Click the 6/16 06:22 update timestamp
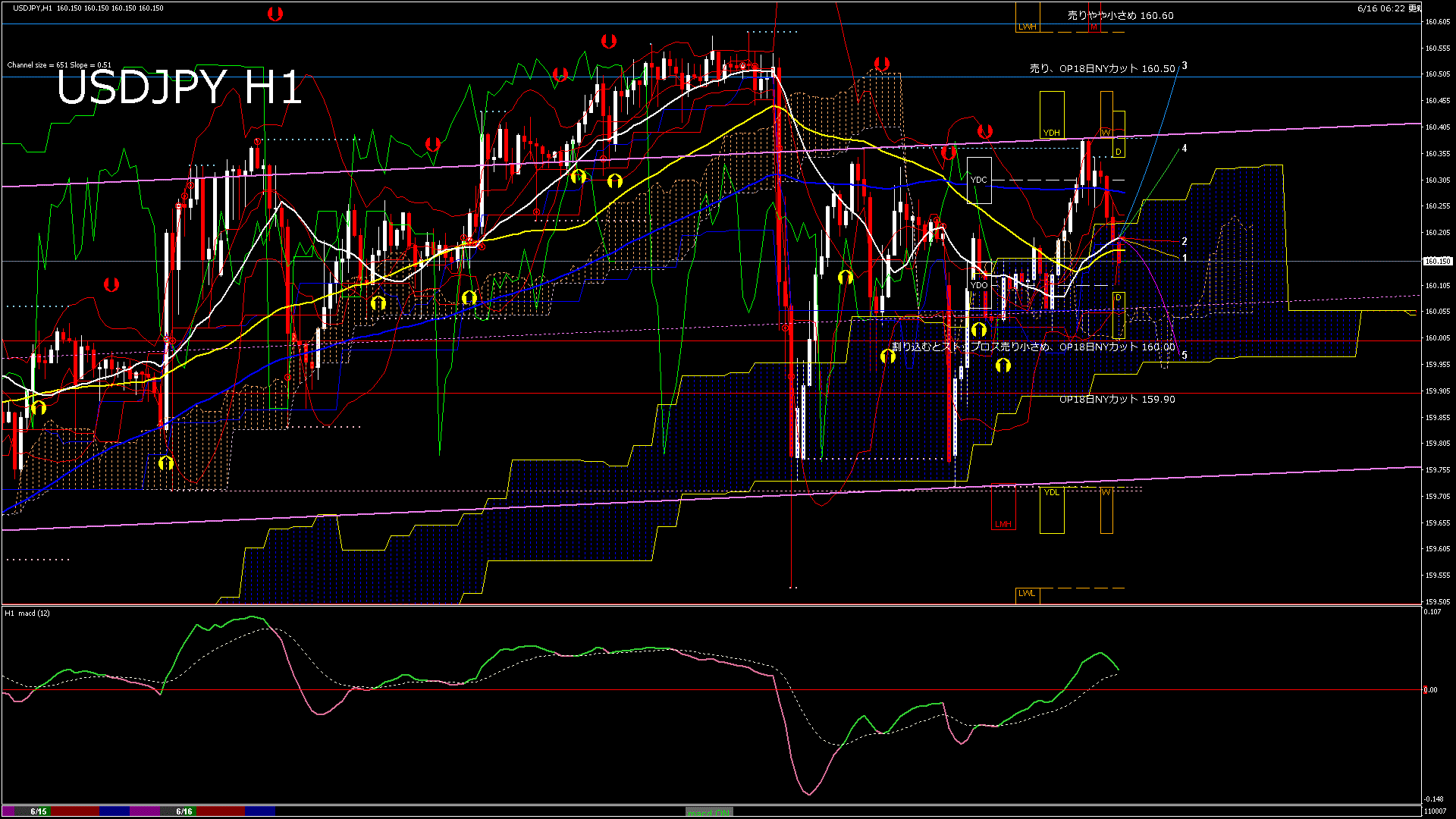Screen dimensions: 1456x819 pos(1389,8)
